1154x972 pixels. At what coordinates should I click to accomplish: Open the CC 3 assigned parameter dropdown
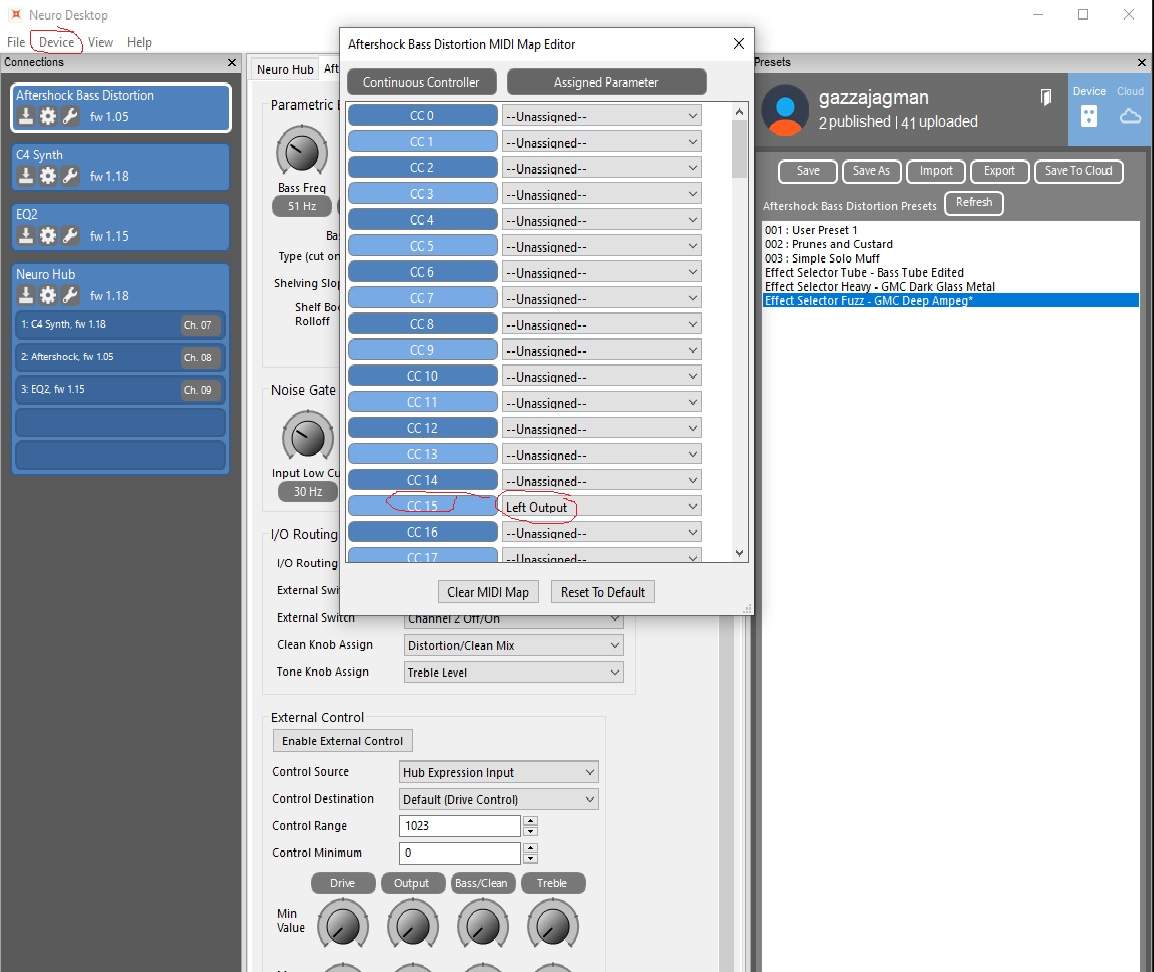click(x=601, y=194)
